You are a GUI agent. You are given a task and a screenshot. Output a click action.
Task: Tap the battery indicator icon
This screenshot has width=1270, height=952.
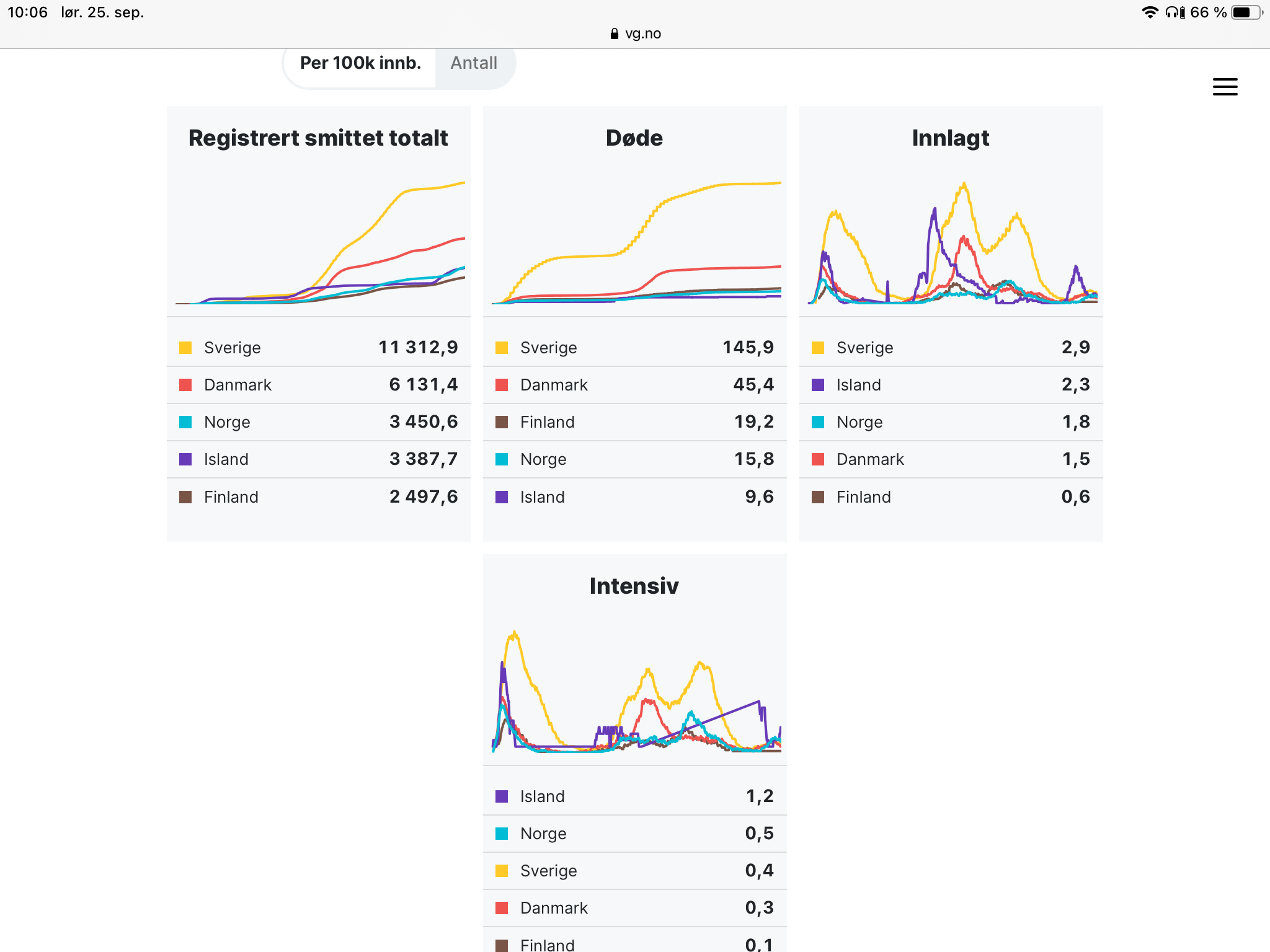pos(1246,12)
